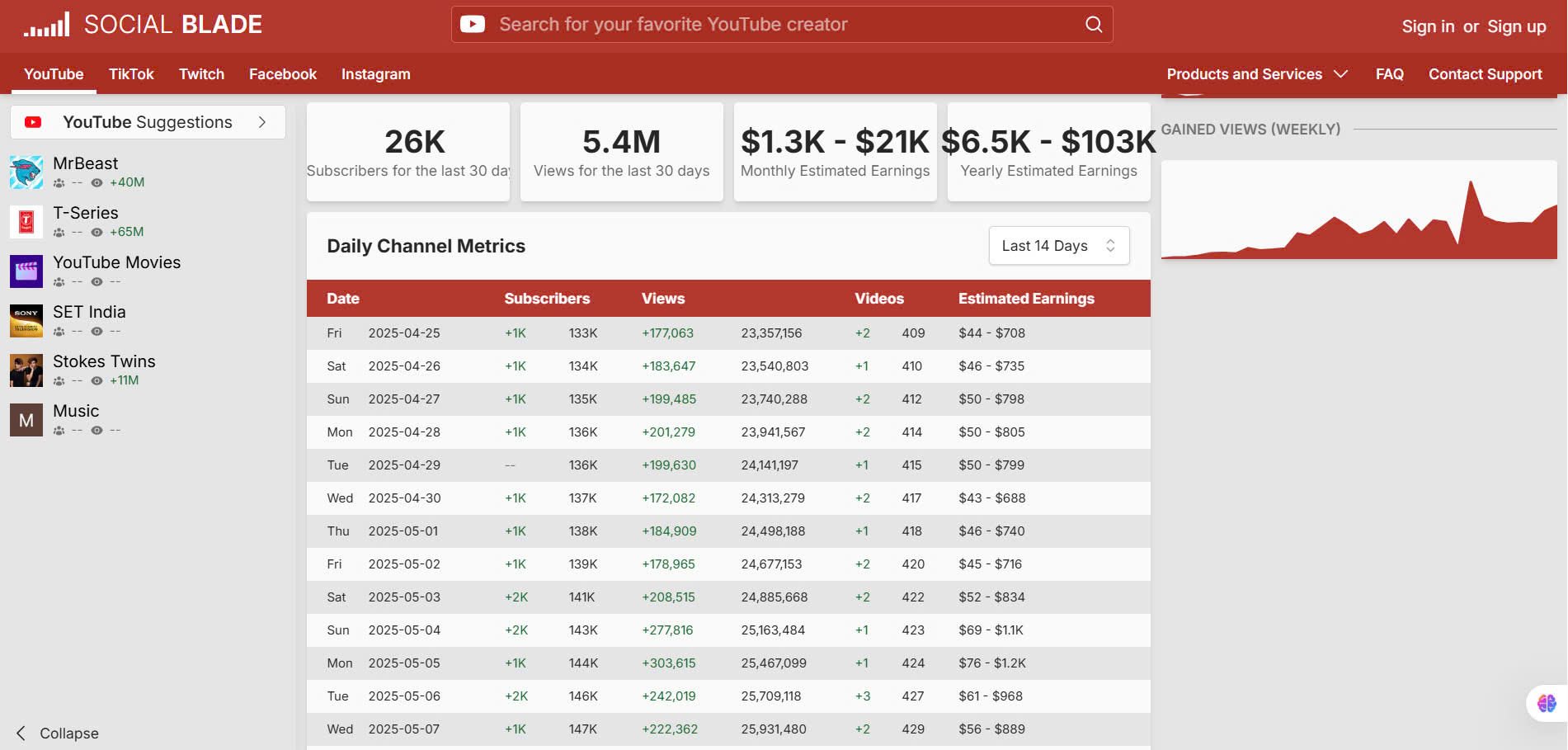The height and width of the screenshot is (750, 1568).
Task: Click the views eye icon under Stokes Twins
Action: tap(97, 380)
